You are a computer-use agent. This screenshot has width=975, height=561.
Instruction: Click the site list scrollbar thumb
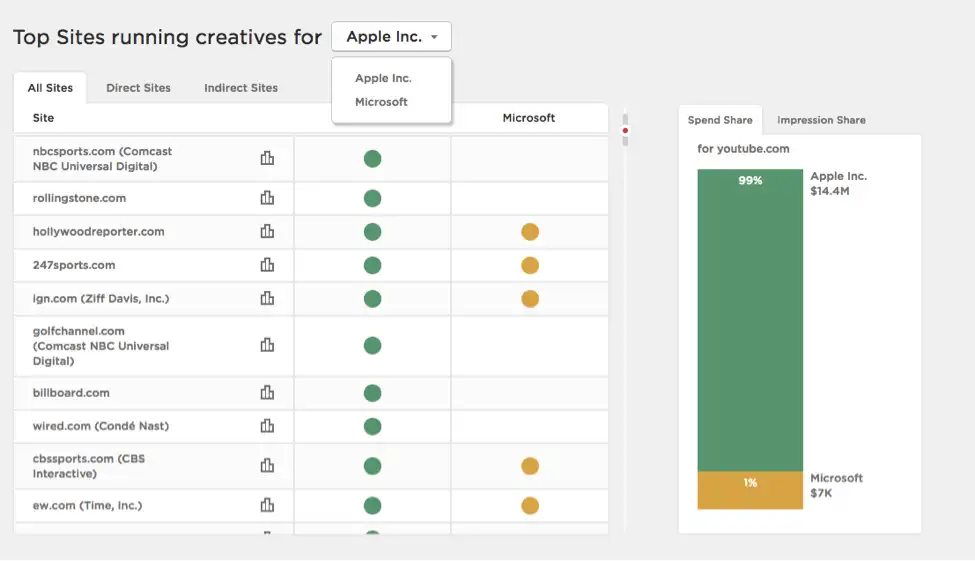tap(625, 130)
